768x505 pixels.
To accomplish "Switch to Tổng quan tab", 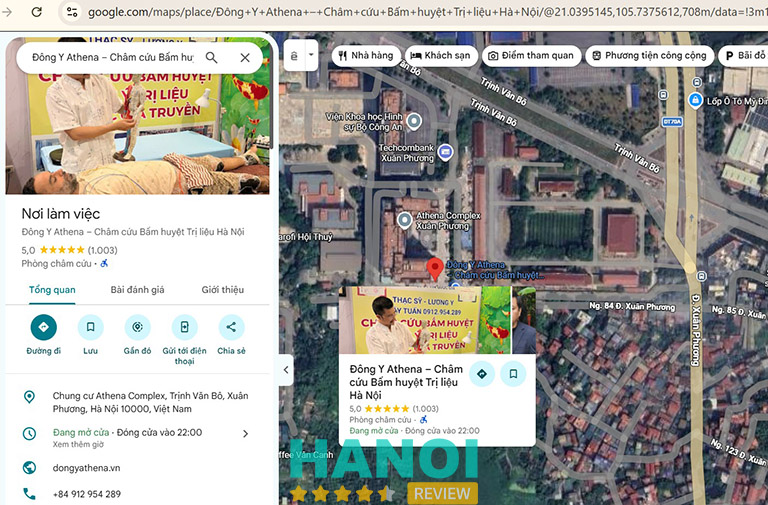I will click(52, 289).
